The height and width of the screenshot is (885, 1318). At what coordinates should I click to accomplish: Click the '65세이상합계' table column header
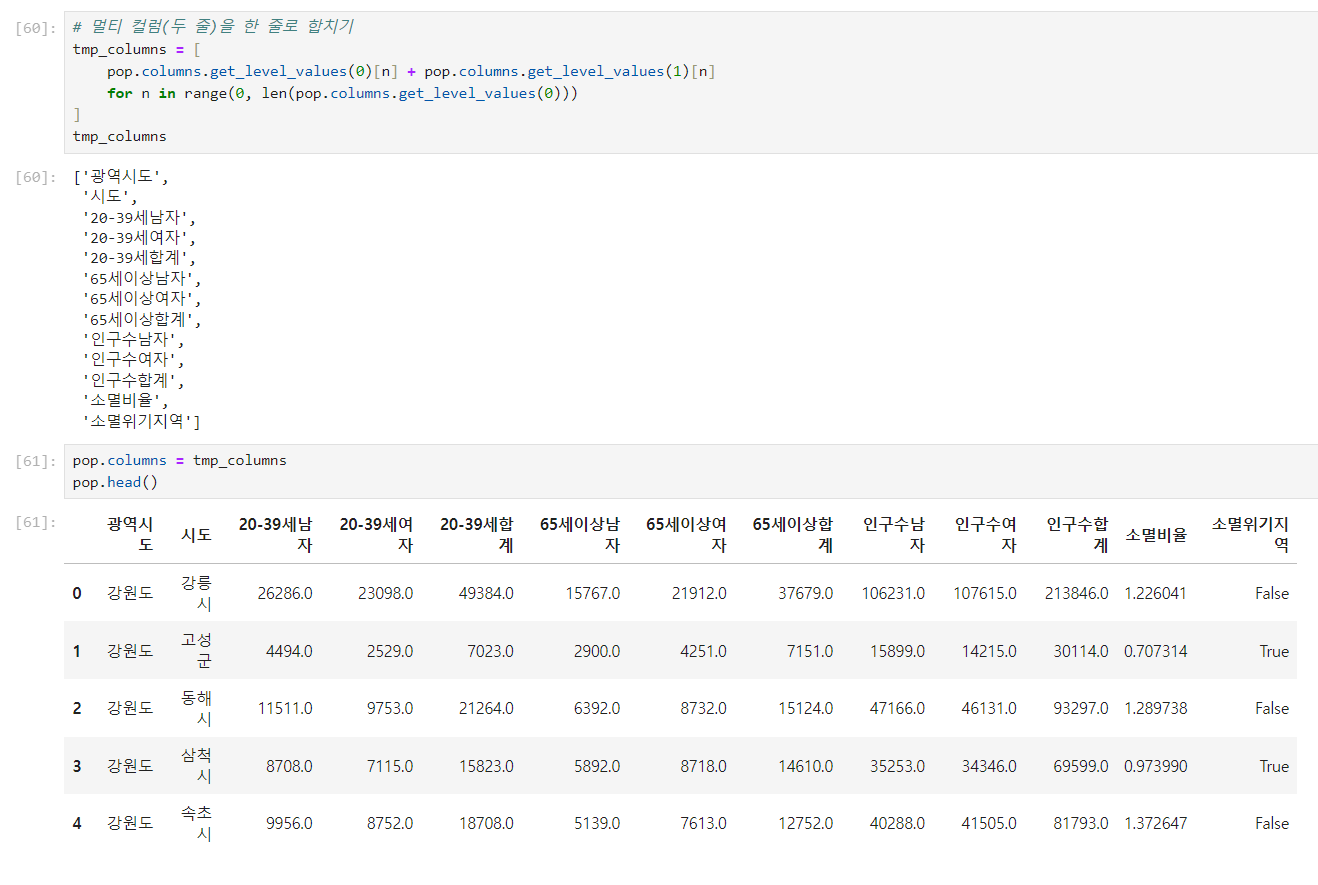tap(793, 535)
